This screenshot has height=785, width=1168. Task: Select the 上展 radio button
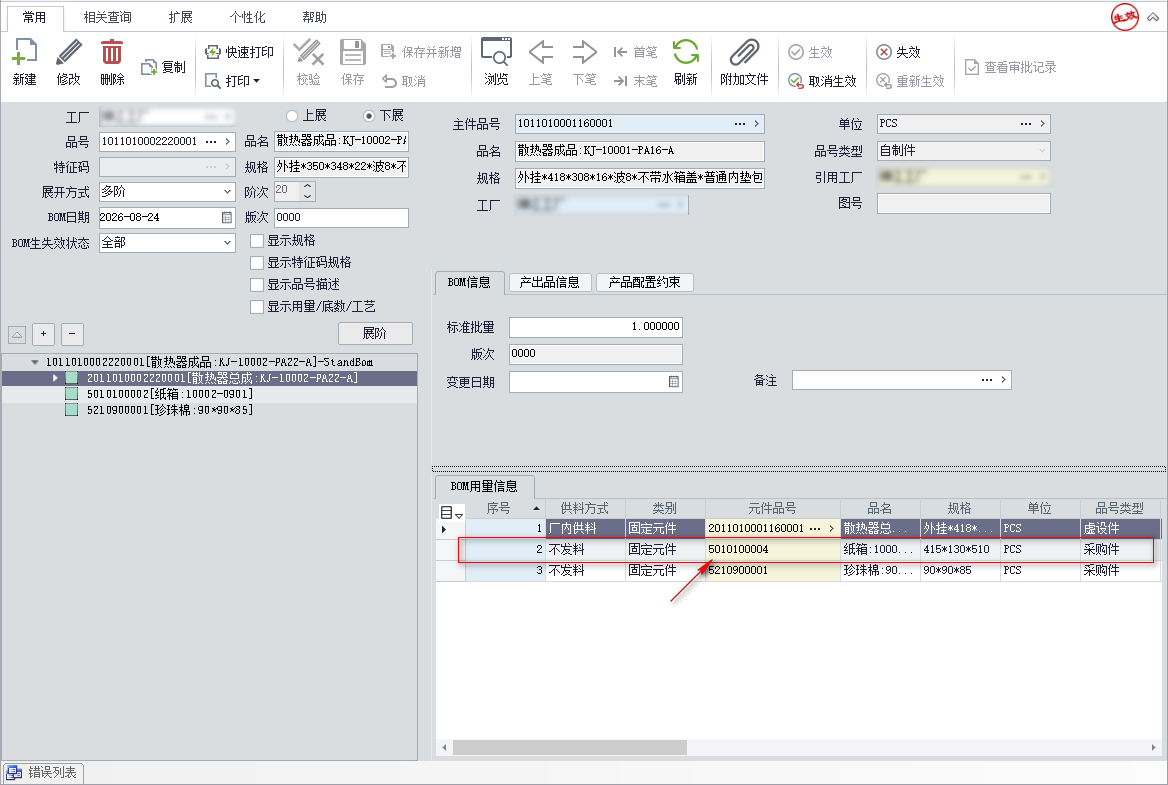292,115
